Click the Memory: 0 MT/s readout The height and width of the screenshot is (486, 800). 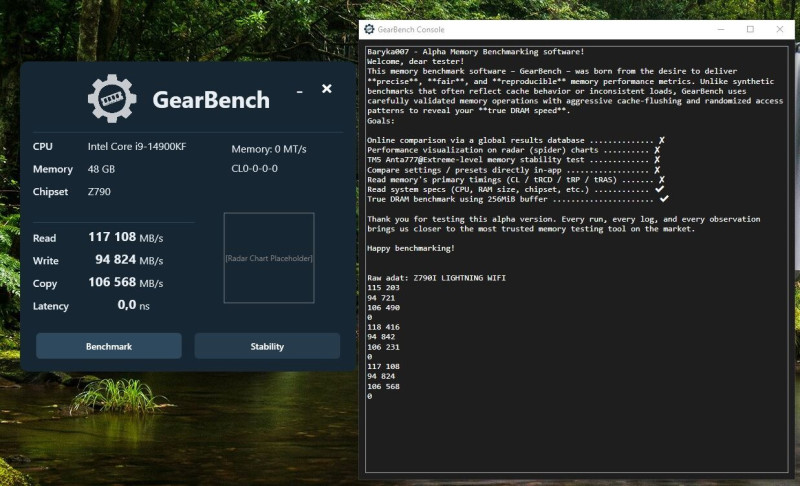(269, 149)
